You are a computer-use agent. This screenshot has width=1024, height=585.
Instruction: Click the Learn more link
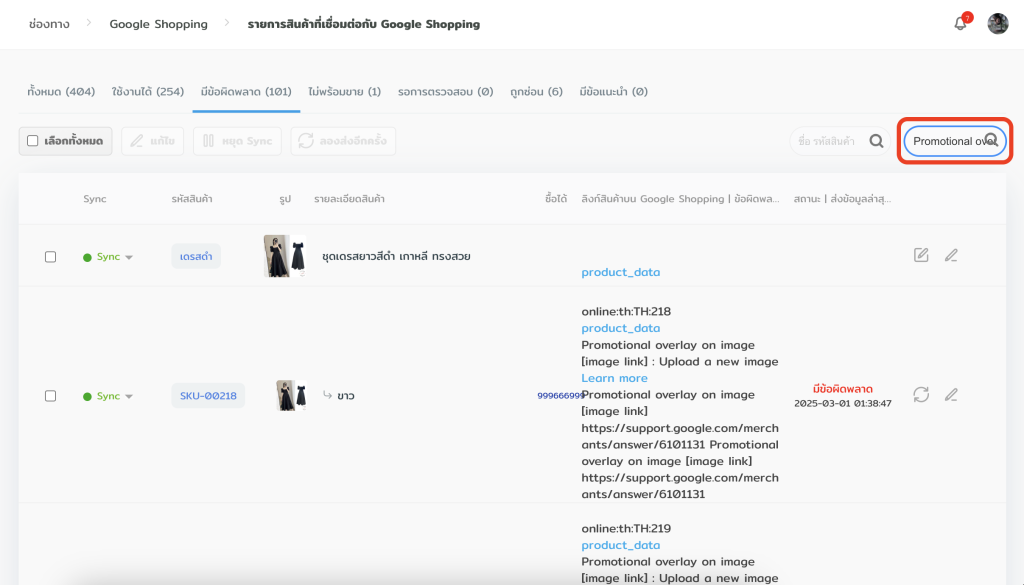coord(614,378)
